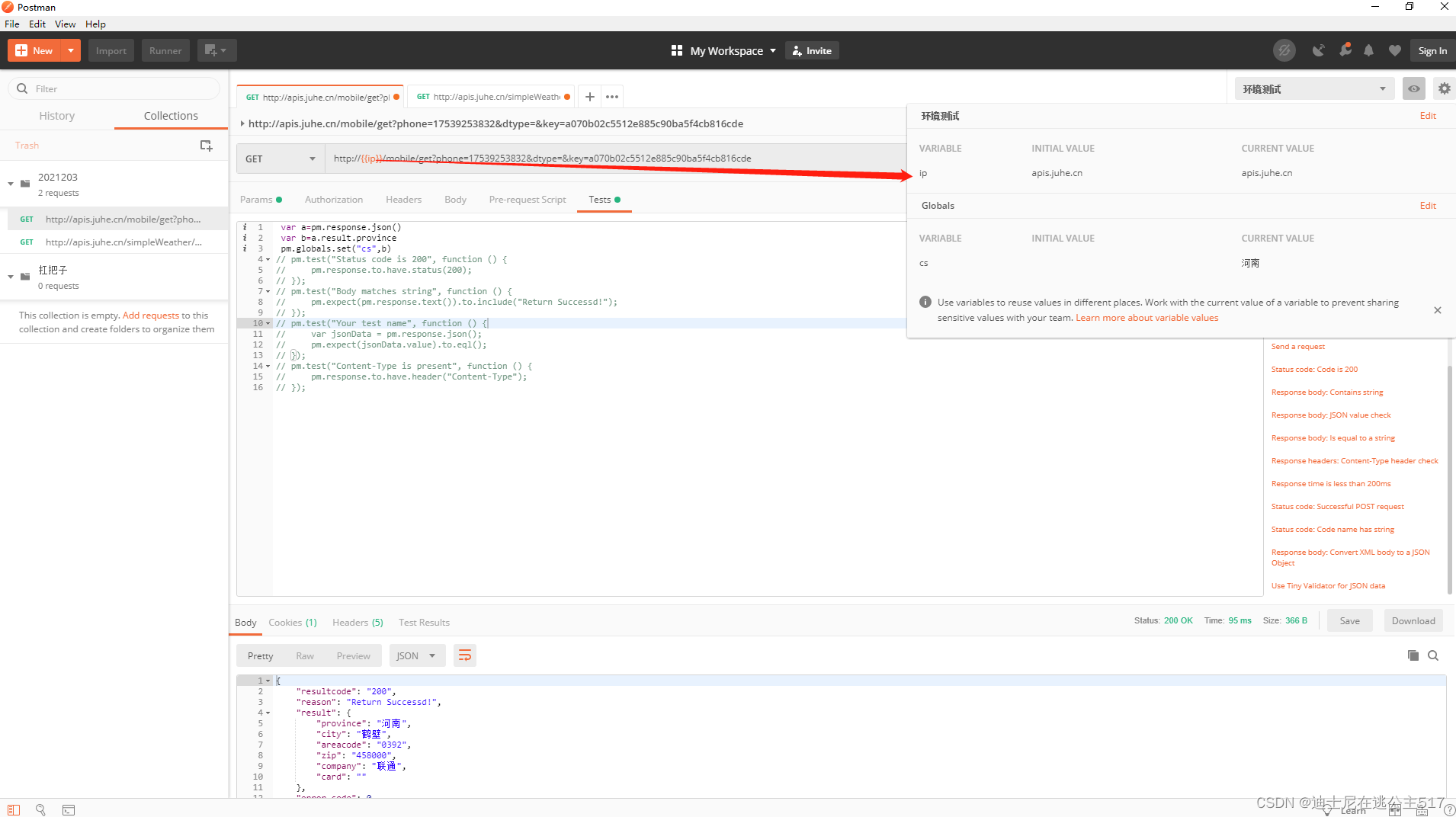This screenshot has width=1456, height=817.
Task: Open the settings wrench icon
Action: 1345,50
